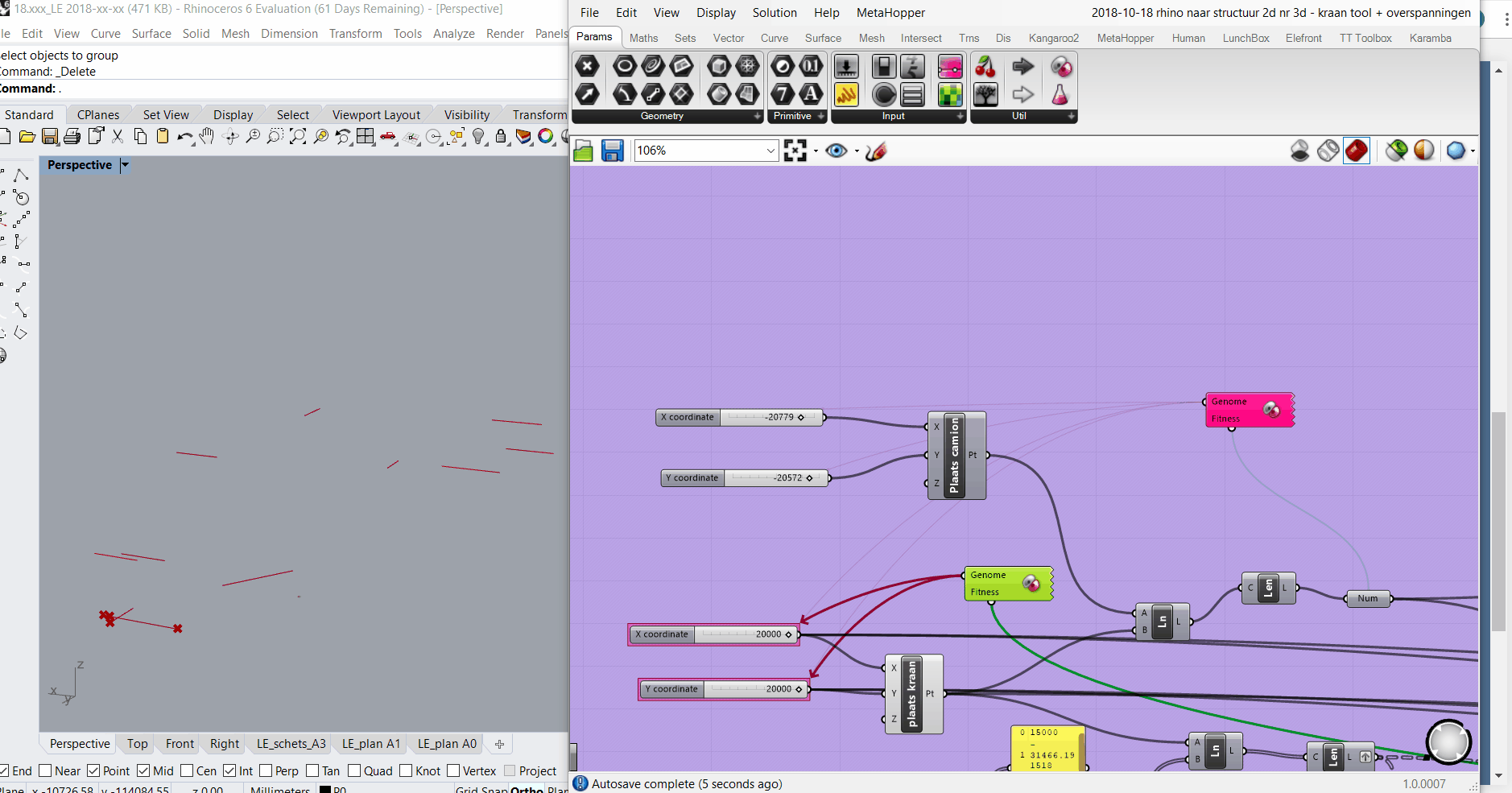Select the Galapagos icon in Util panel
The width and height of the screenshot is (1512, 793).
pyautogui.click(x=1061, y=66)
